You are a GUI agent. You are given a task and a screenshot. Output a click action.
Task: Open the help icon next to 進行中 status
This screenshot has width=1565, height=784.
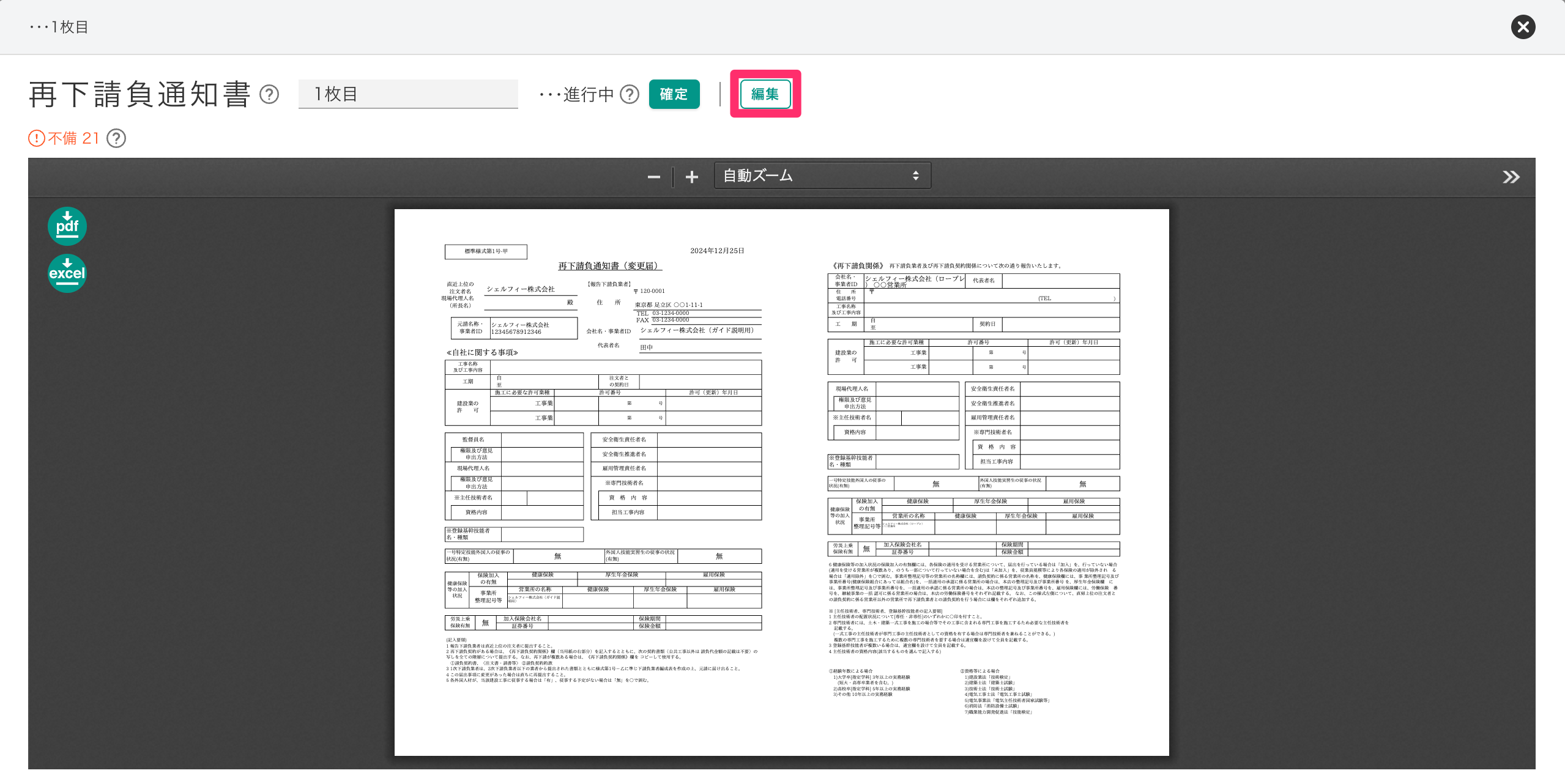(630, 94)
